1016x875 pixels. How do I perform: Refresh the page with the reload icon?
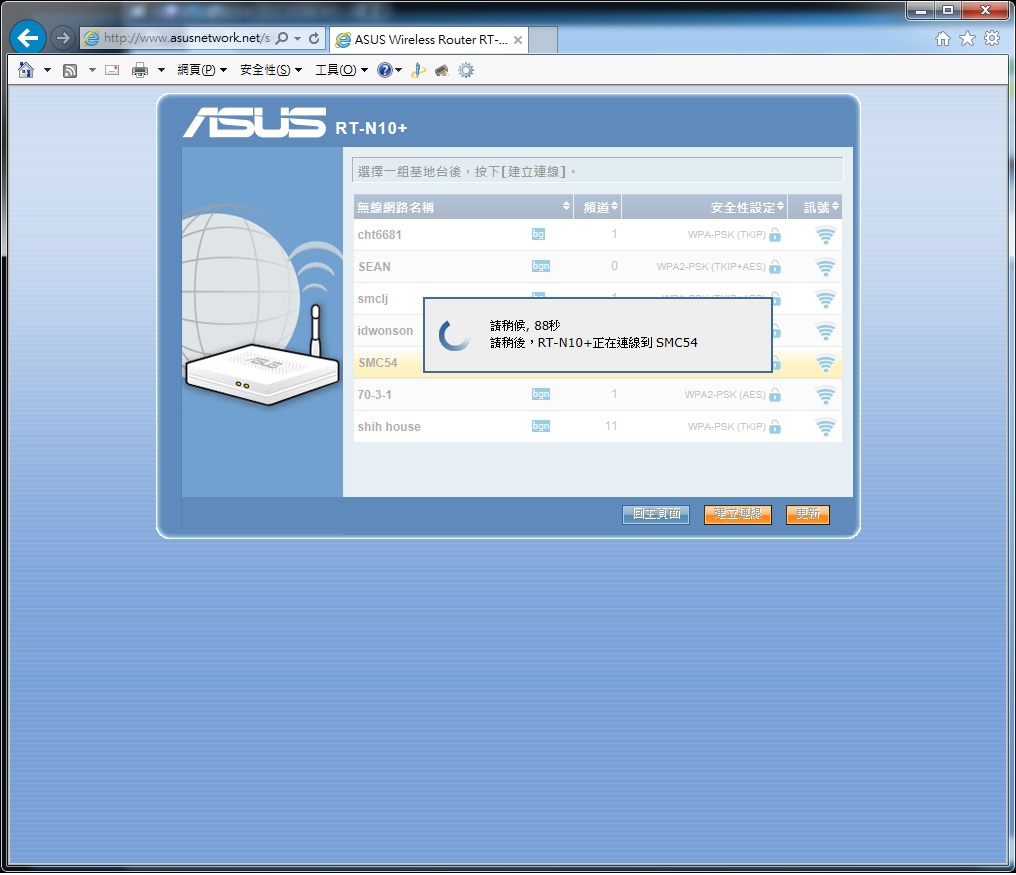pos(314,38)
